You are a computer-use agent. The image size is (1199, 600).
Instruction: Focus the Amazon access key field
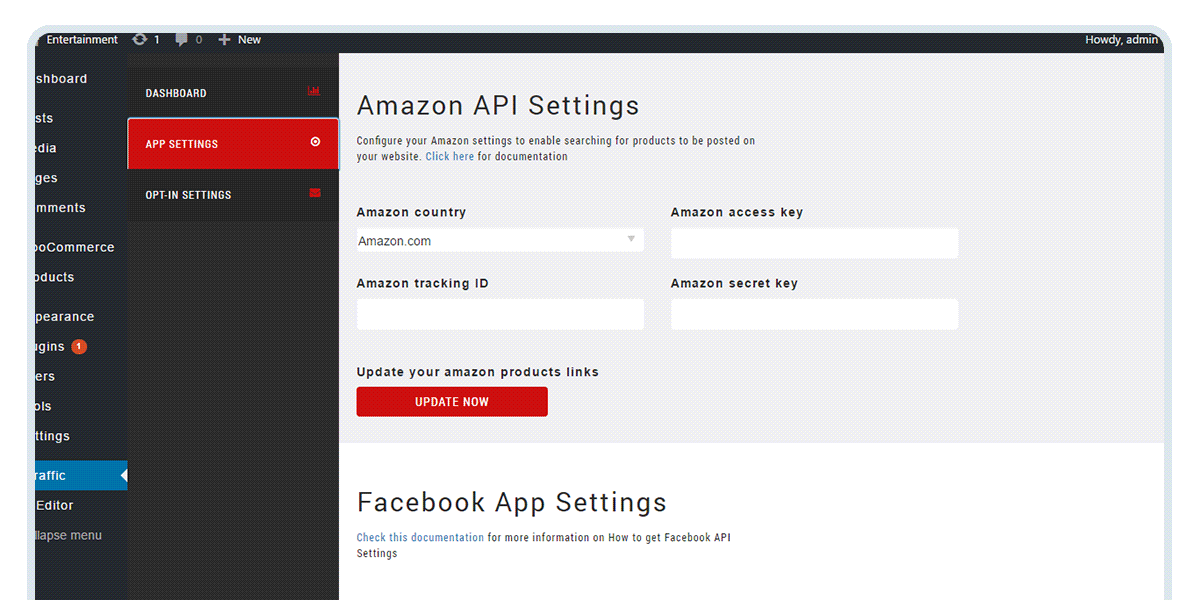814,243
